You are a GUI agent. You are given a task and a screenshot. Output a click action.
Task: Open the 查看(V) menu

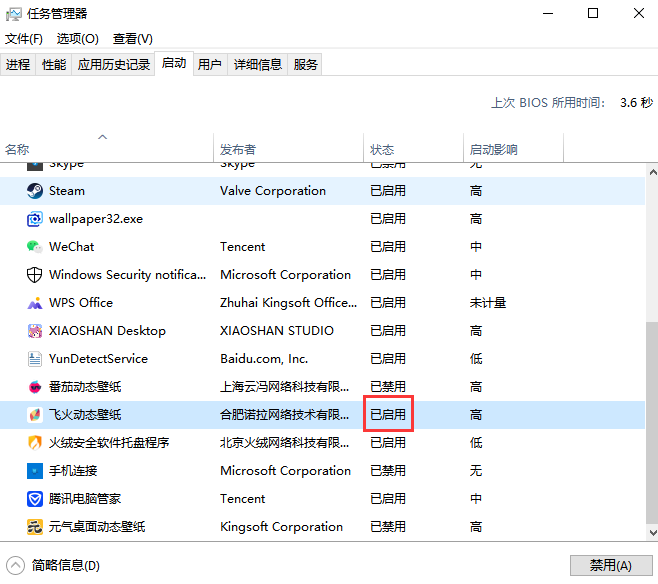click(x=133, y=39)
